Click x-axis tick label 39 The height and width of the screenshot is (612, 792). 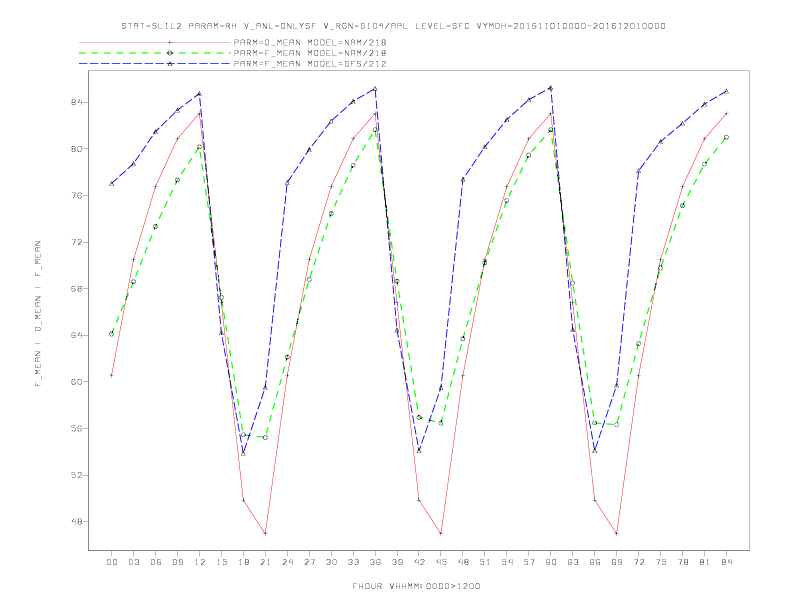(x=397, y=562)
